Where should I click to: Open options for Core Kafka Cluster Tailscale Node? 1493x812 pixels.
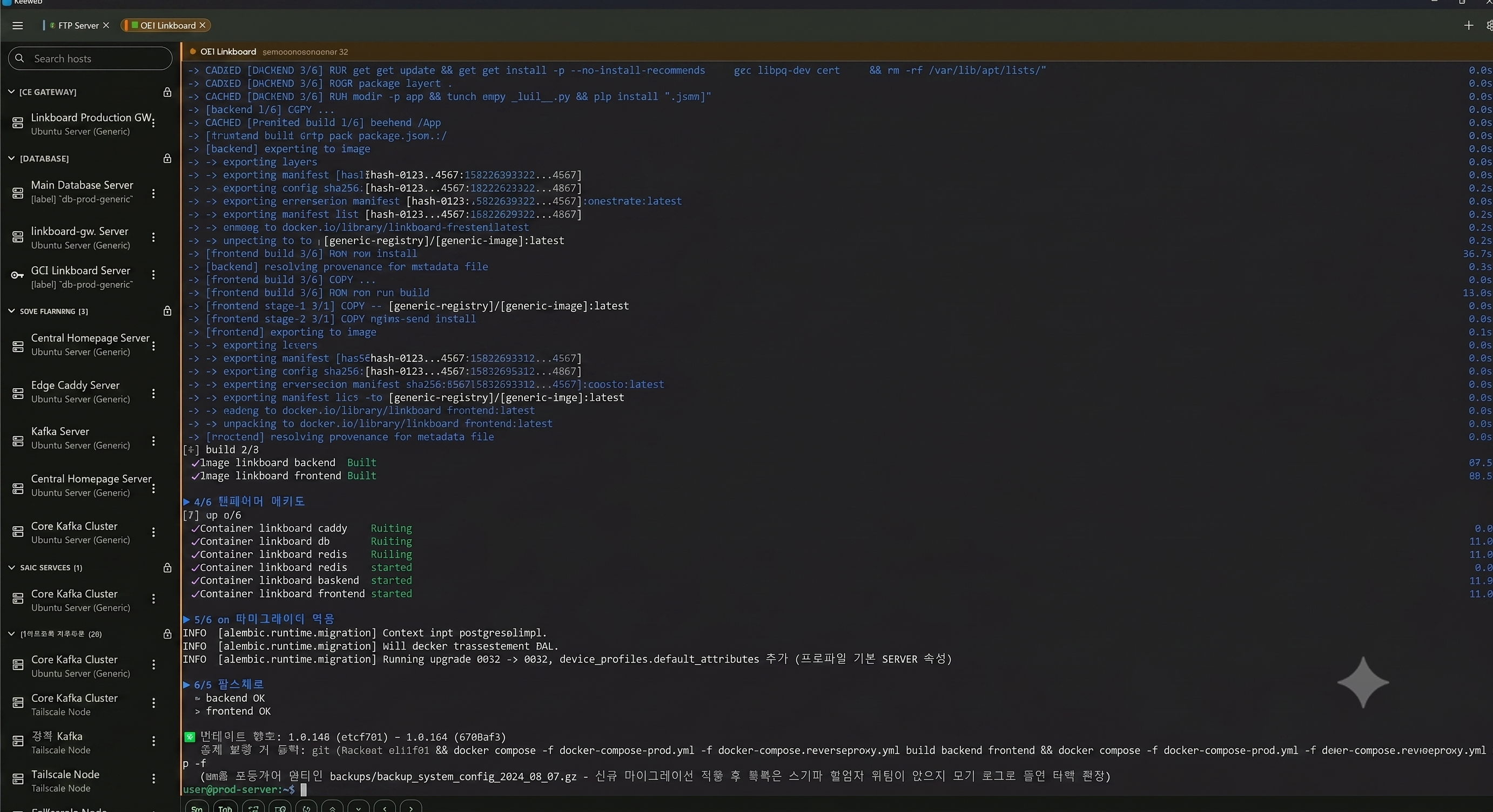pos(153,702)
